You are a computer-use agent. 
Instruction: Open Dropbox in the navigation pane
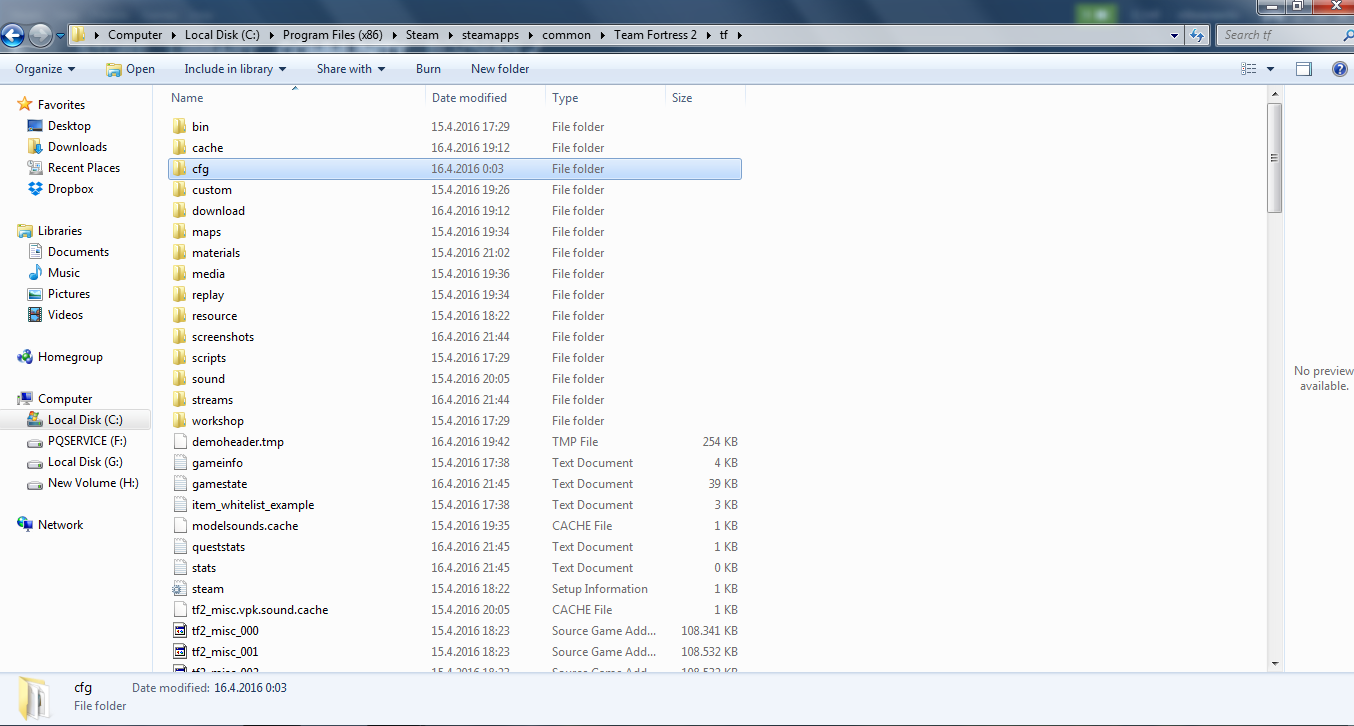[x=71, y=189]
